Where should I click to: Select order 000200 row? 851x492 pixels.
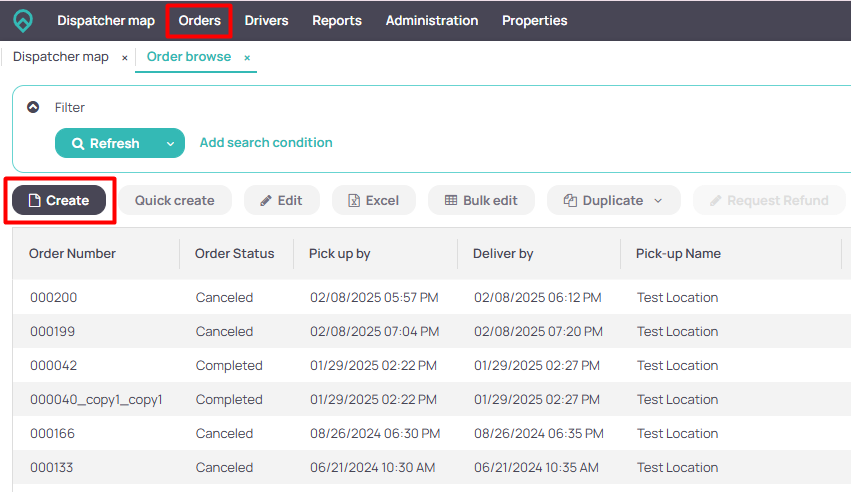[431, 297]
